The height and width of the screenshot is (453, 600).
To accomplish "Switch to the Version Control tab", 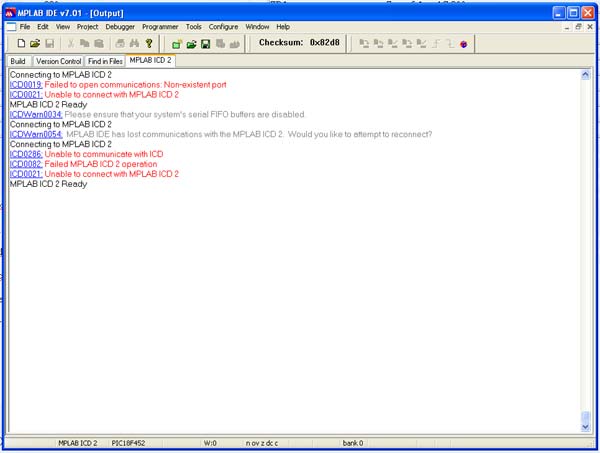I will [x=59, y=61].
